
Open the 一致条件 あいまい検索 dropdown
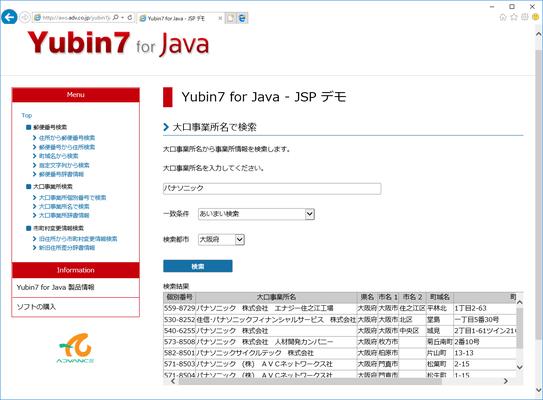[256, 214]
